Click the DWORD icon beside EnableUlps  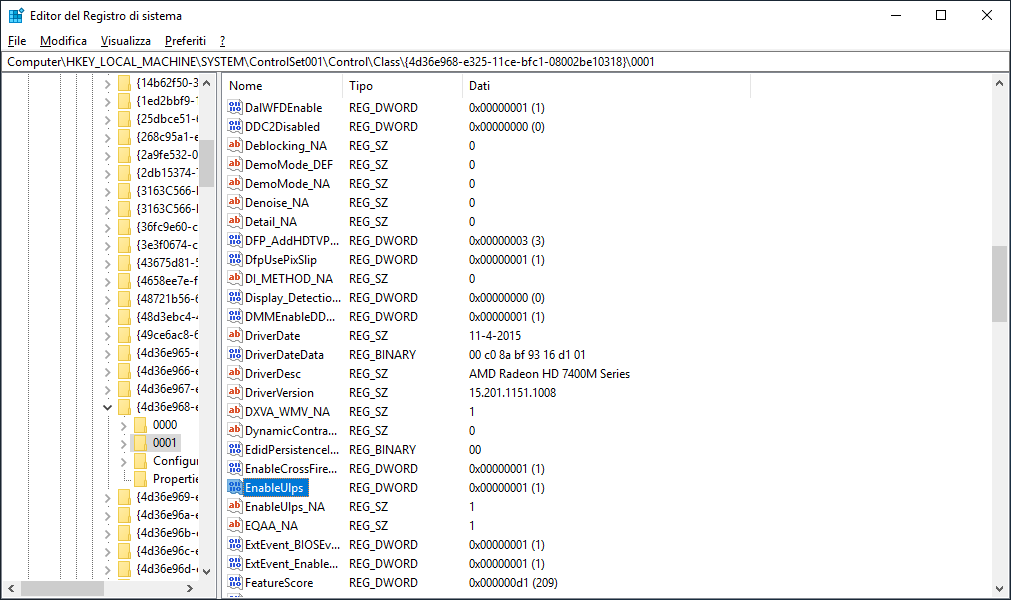[234, 487]
